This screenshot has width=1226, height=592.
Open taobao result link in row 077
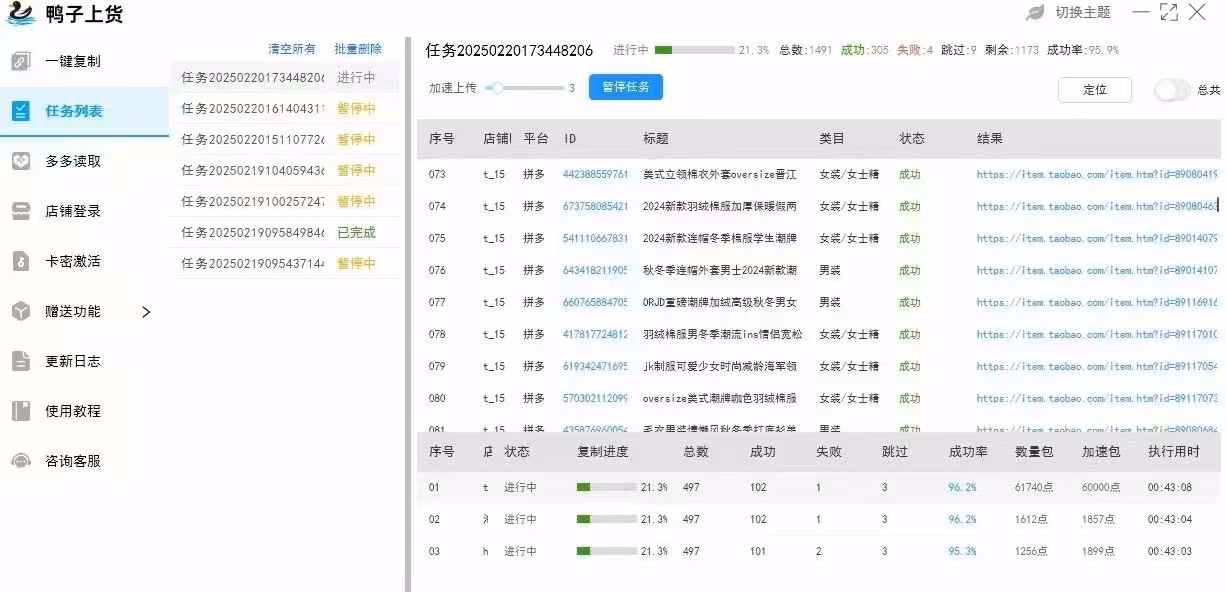pyautogui.click(x=1098, y=303)
